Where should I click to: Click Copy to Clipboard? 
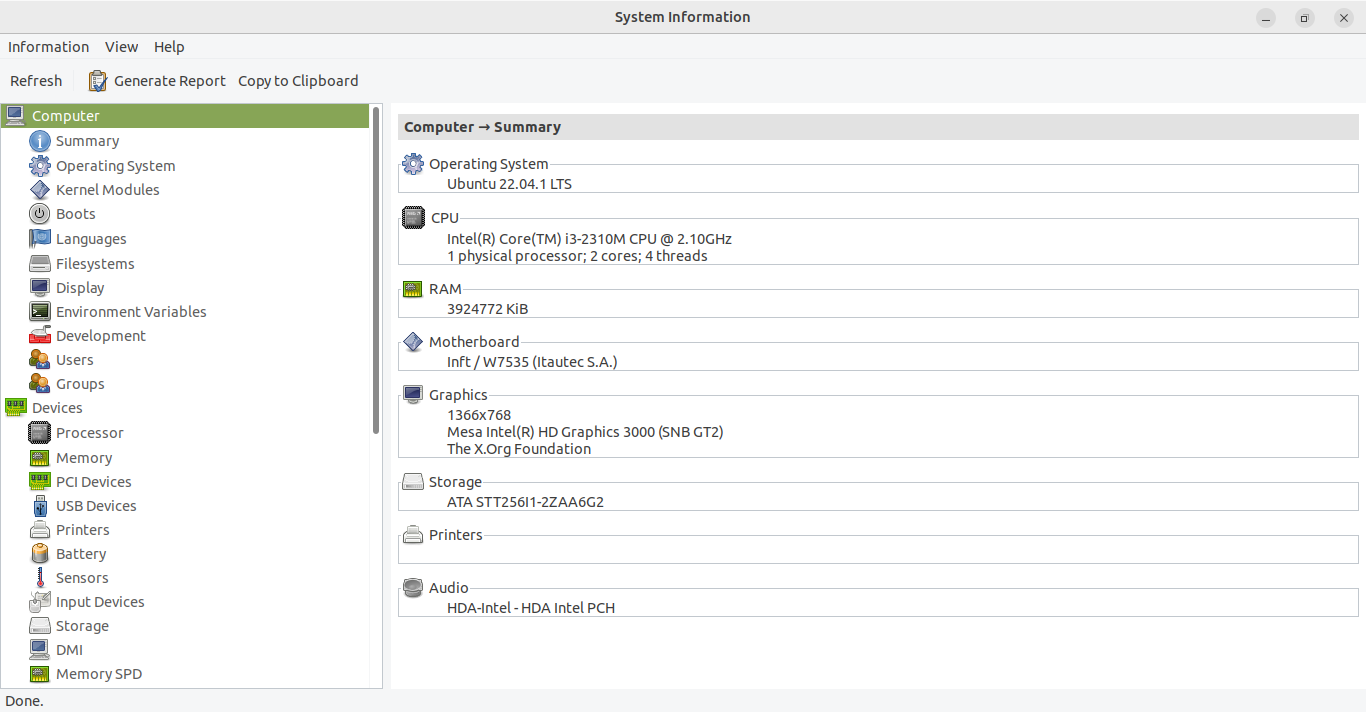pos(298,81)
